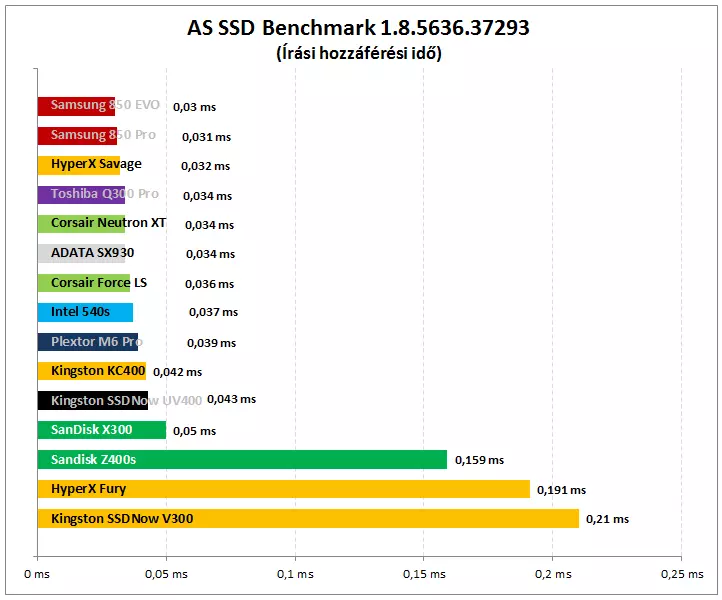Select the HyperX Fury bar
This screenshot has width=722, height=600.
[284, 489]
